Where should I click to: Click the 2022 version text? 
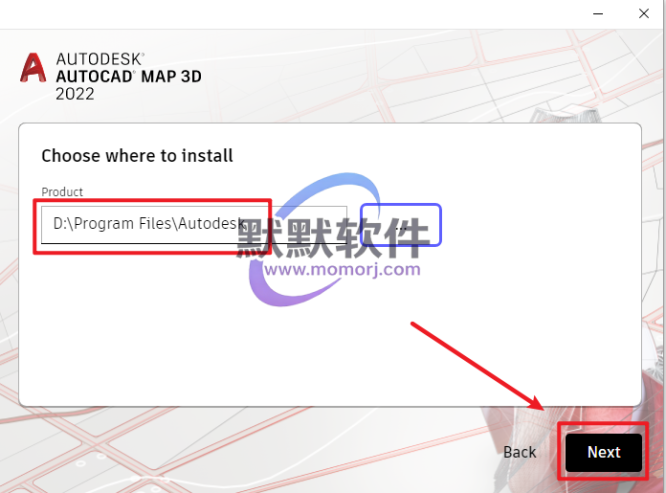click(75, 94)
